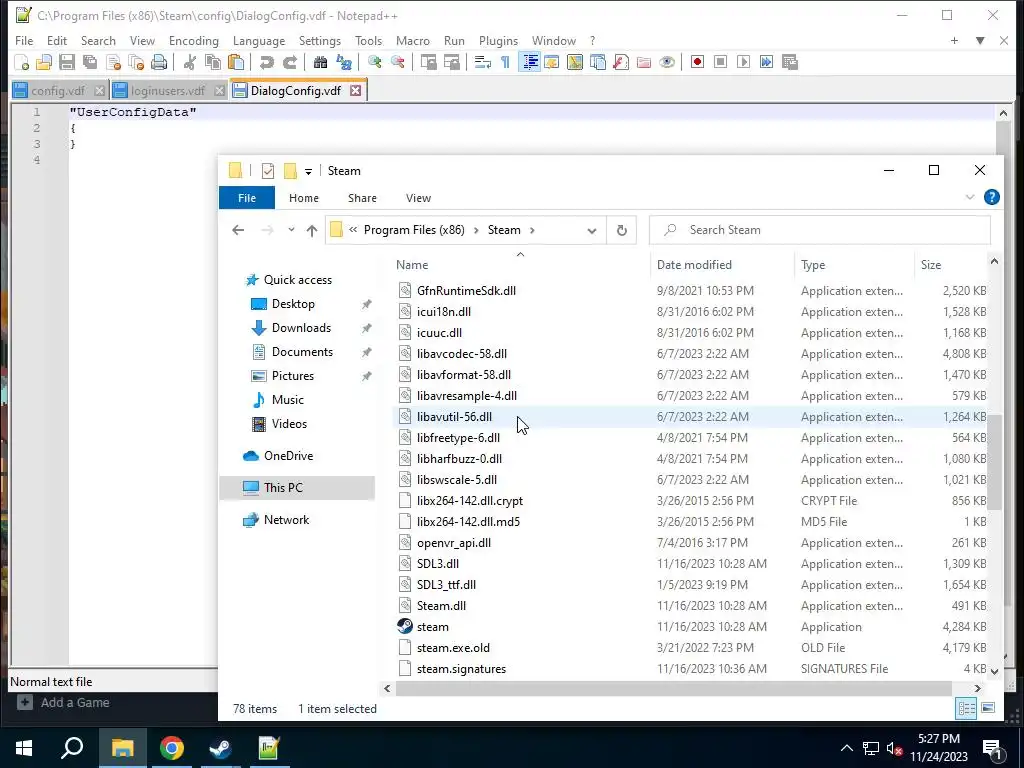Click the Explorer File ribbon button
The image size is (1024, 768).
point(247,198)
